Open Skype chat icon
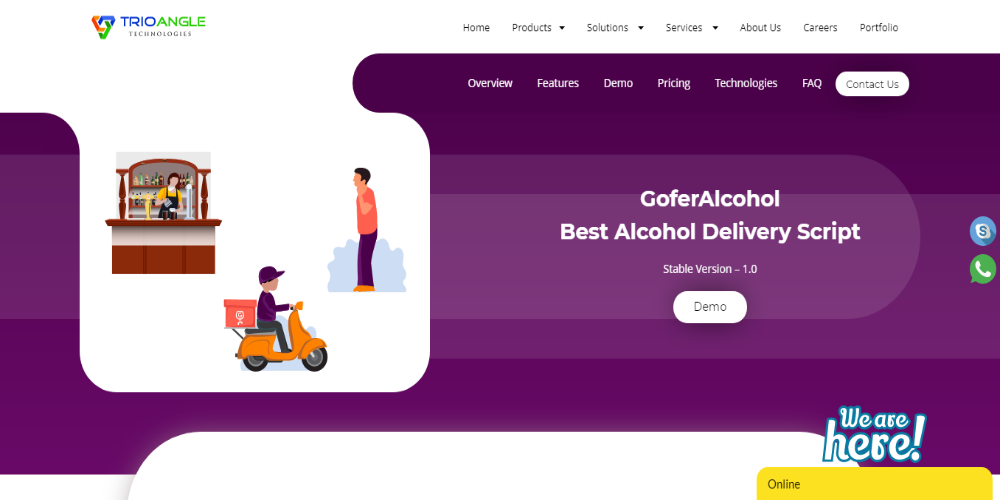Screen dimensions: 1000x500 [x=983, y=231]
